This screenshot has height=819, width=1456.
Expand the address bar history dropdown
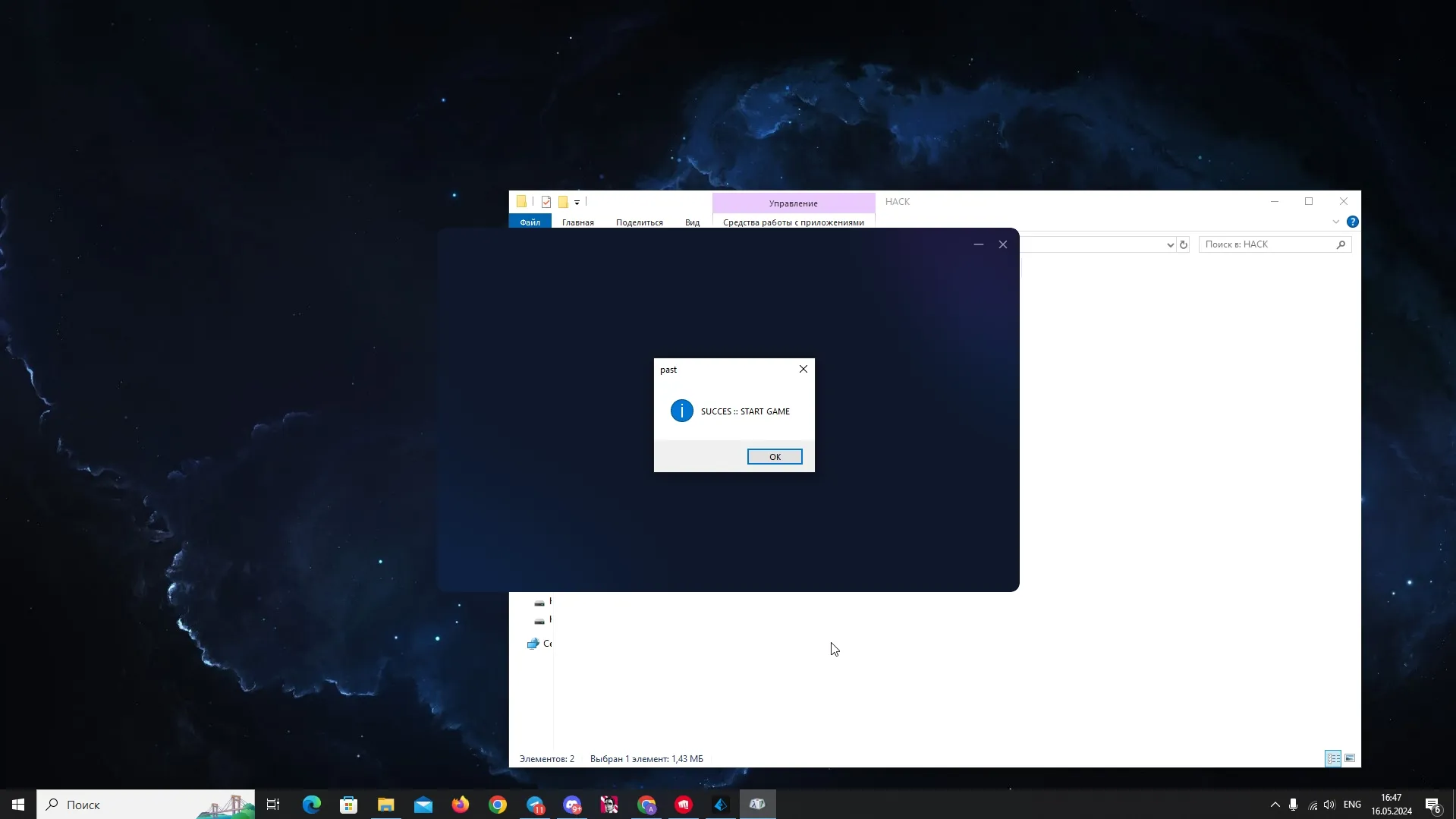[1170, 244]
